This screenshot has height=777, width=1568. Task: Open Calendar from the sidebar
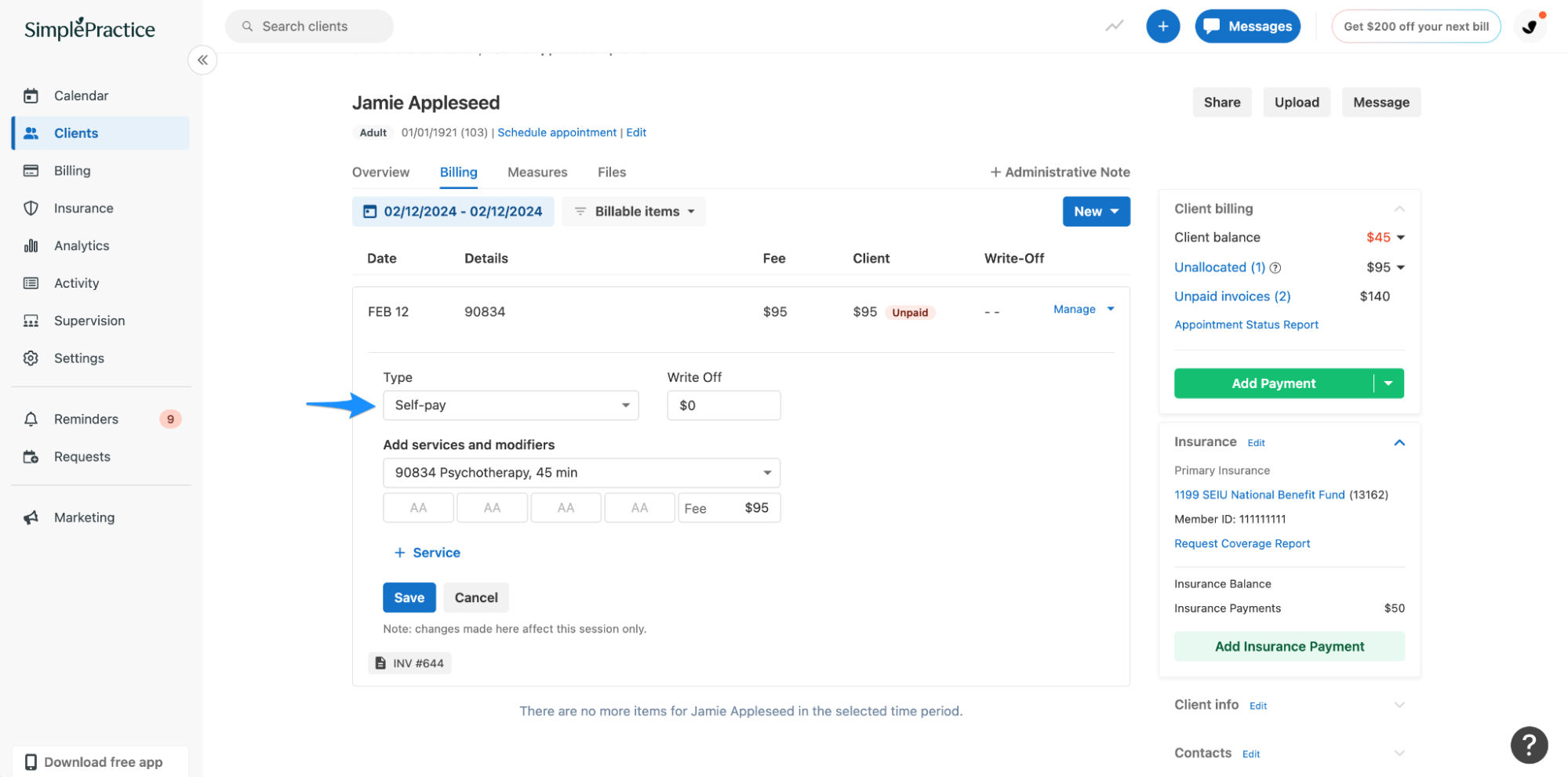(81, 95)
